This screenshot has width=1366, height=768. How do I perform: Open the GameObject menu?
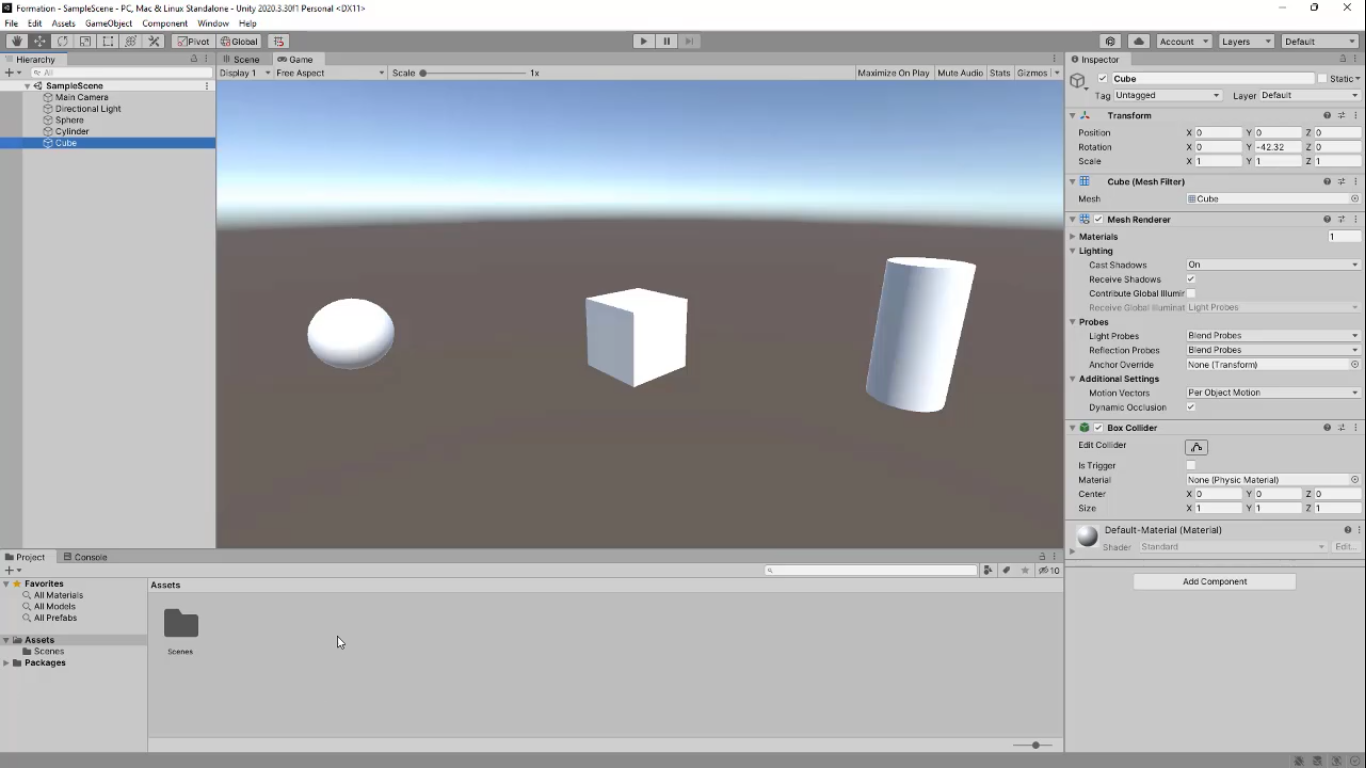click(x=108, y=23)
